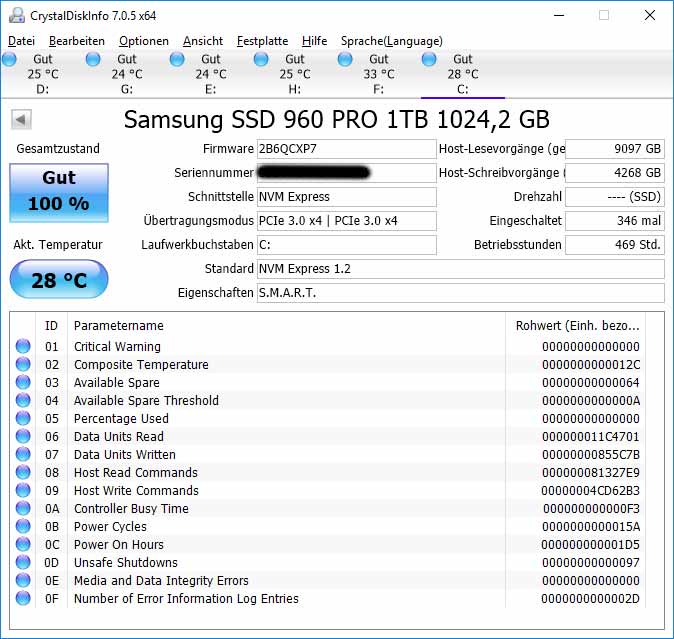
Task: Click status orb for Data Units Written
Action: (x=23, y=455)
